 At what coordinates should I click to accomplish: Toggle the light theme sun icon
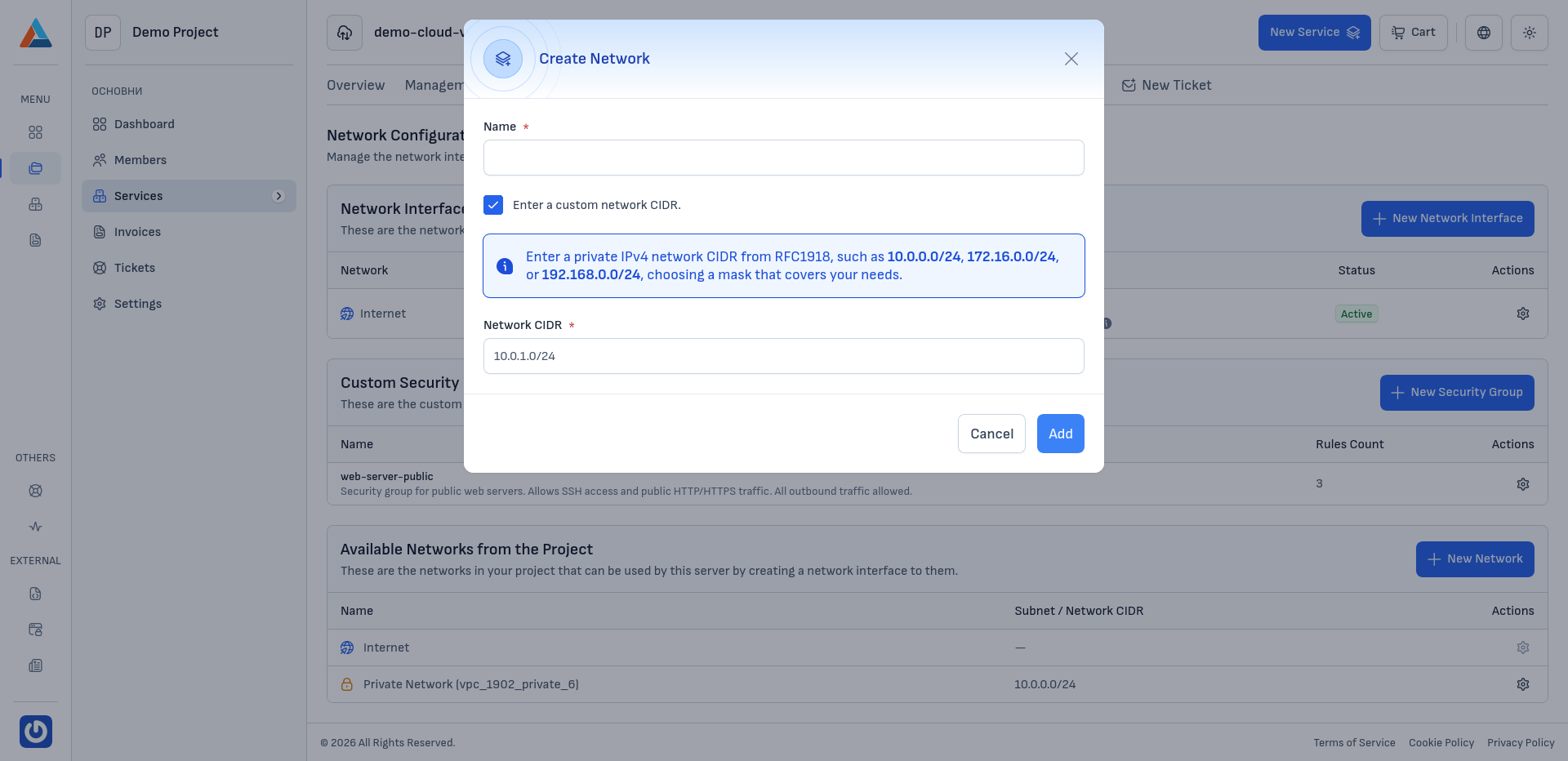pyautogui.click(x=1529, y=33)
